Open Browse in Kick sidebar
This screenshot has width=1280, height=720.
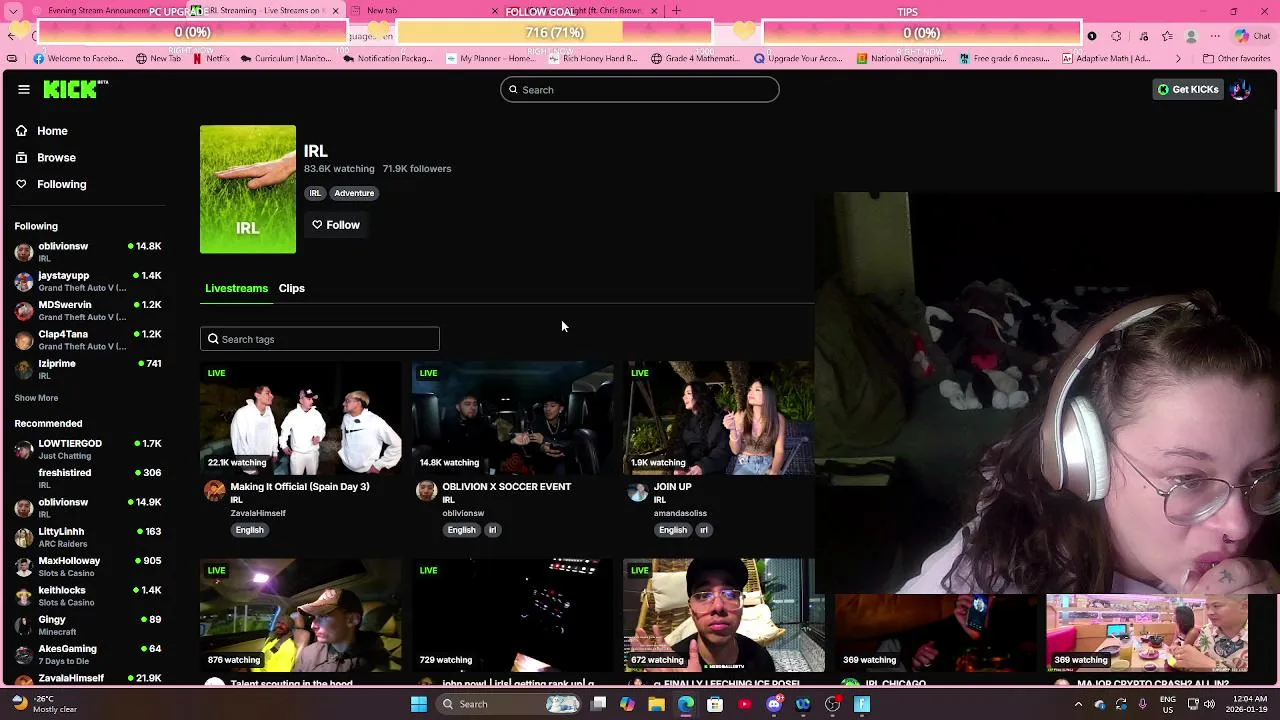pos(46,157)
